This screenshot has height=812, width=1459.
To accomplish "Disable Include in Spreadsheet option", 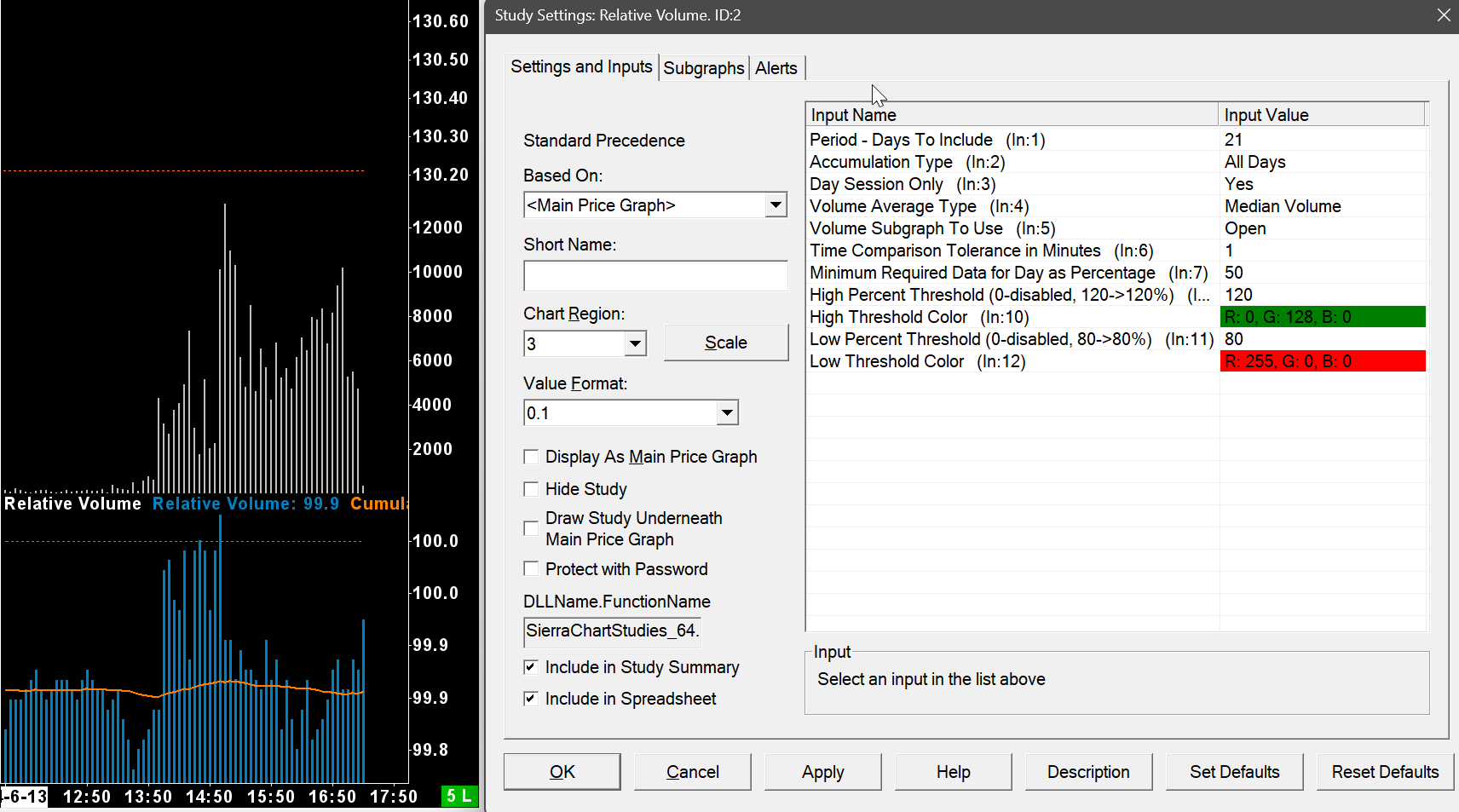I will [x=531, y=699].
